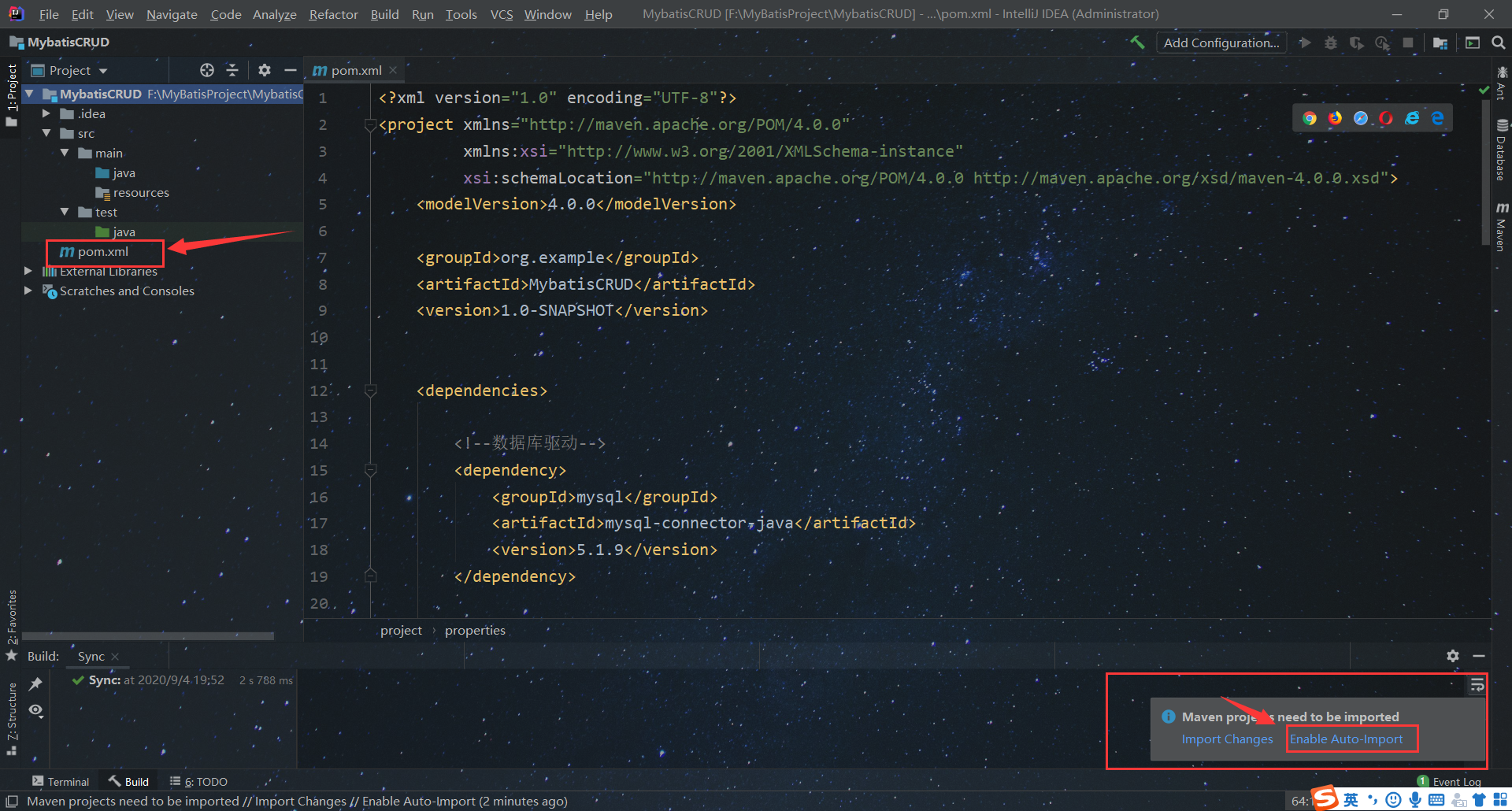Click the locate file crosshair icon in Project panel
The width and height of the screenshot is (1512, 811).
(207, 70)
